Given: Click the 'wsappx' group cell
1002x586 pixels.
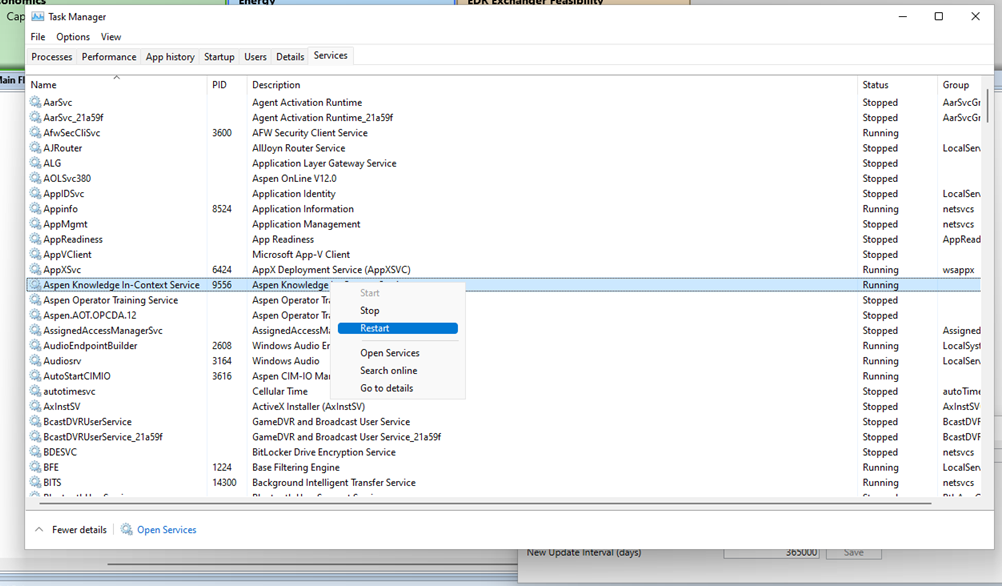Looking at the screenshot, I should click(958, 270).
